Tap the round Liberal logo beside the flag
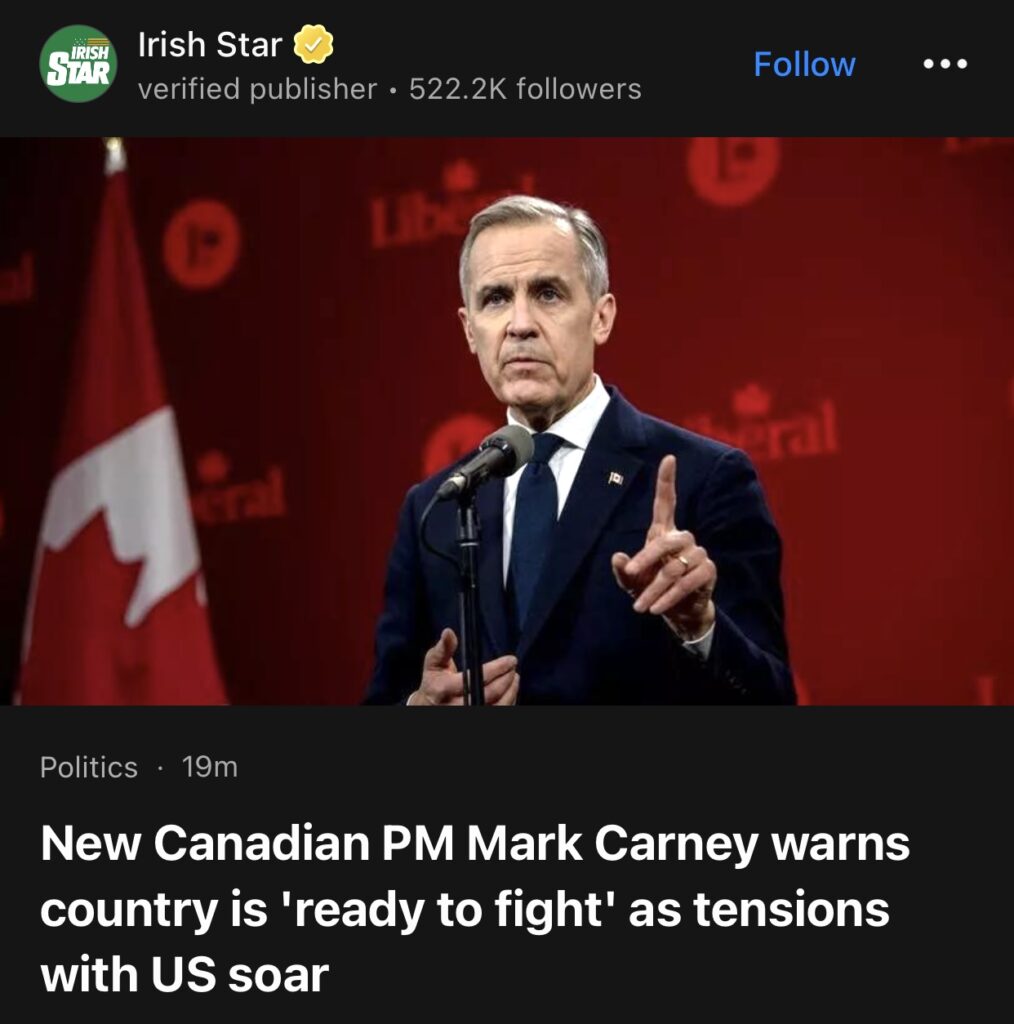The width and height of the screenshot is (1014, 1024). 202,244
